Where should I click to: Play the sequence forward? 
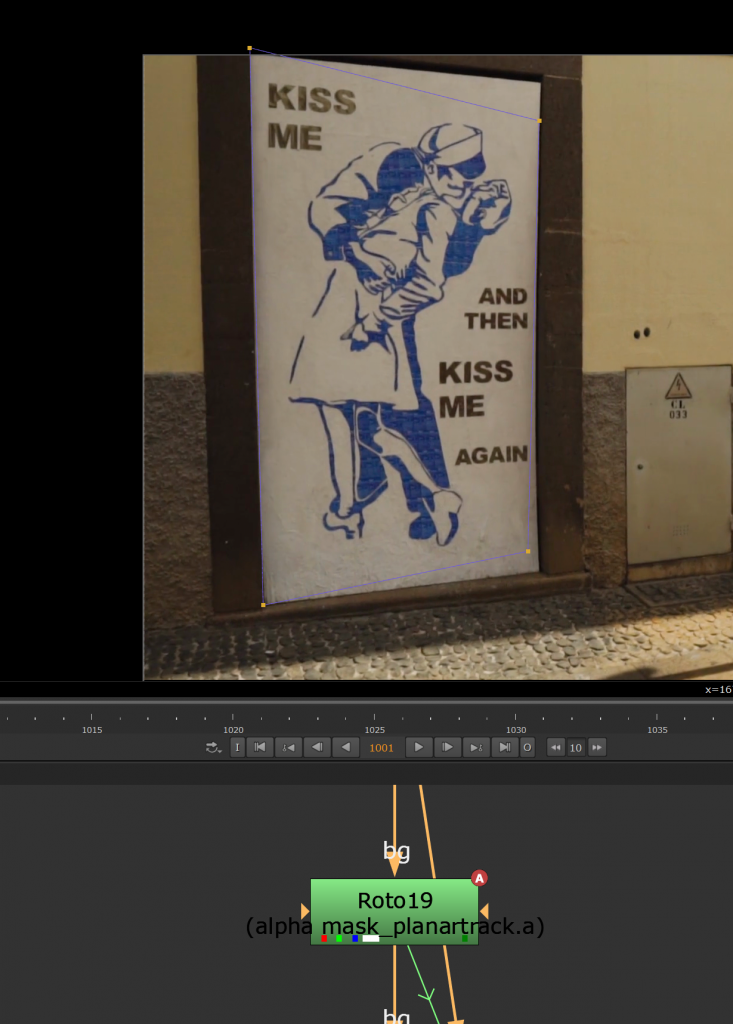418,747
